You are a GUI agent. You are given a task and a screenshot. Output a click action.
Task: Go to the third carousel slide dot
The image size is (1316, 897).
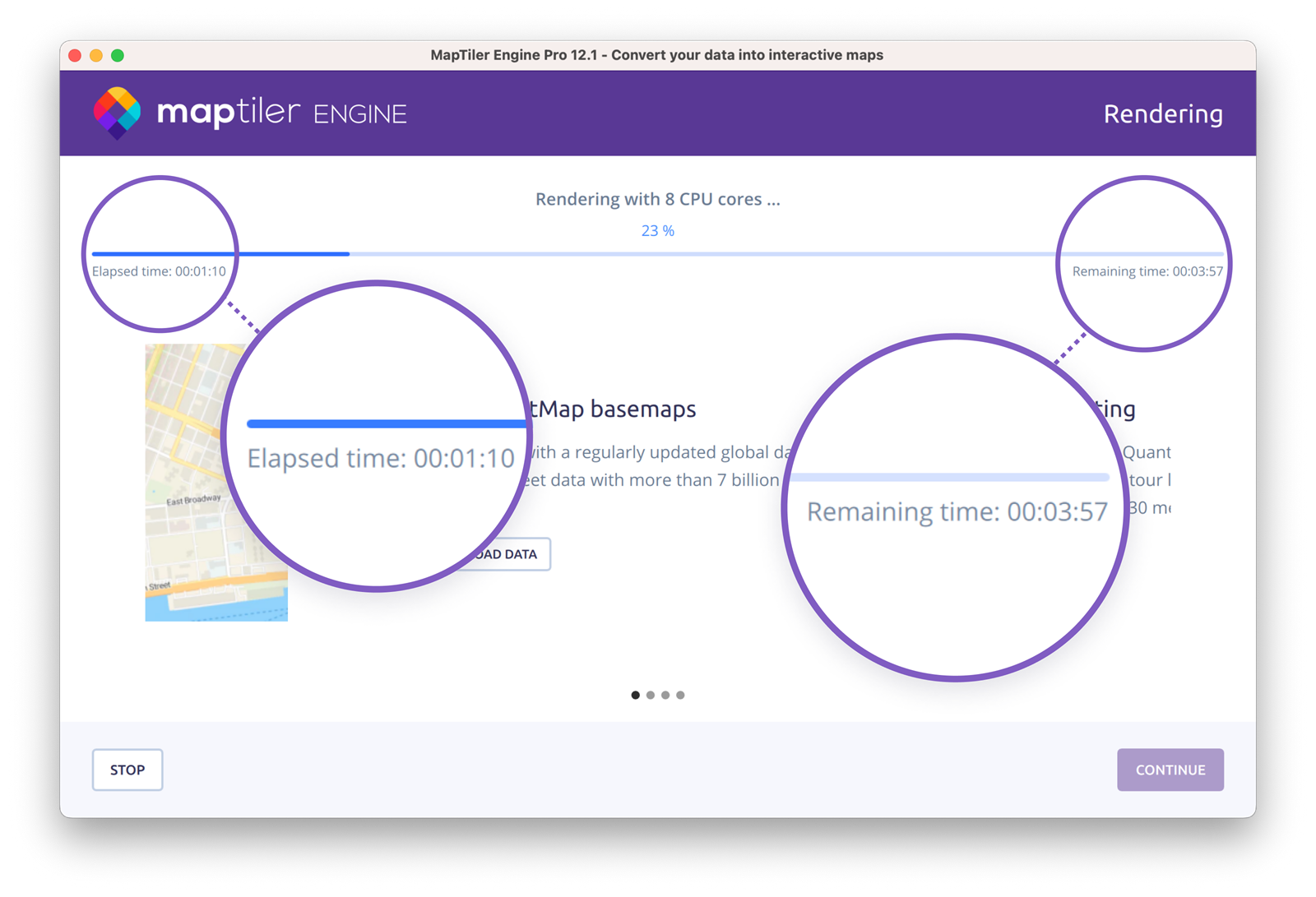click(665, 695)
